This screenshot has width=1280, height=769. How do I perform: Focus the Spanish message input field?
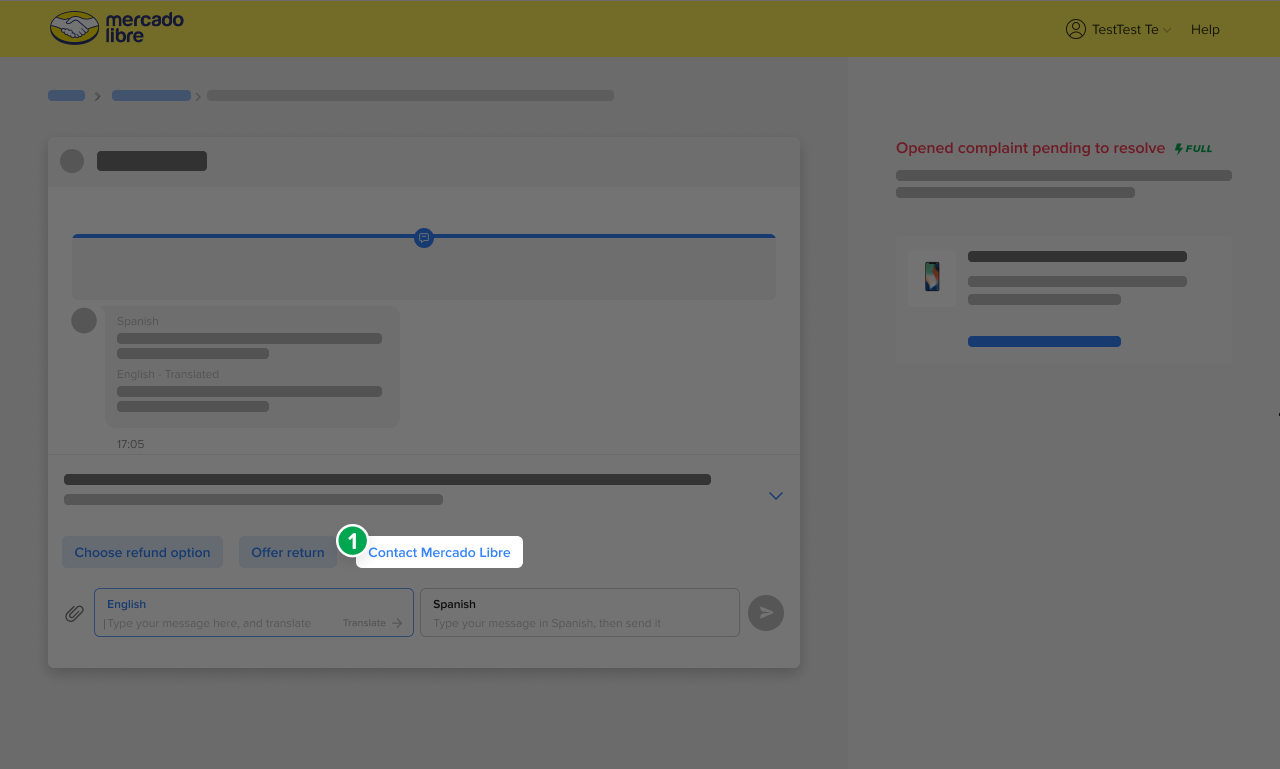580,612
